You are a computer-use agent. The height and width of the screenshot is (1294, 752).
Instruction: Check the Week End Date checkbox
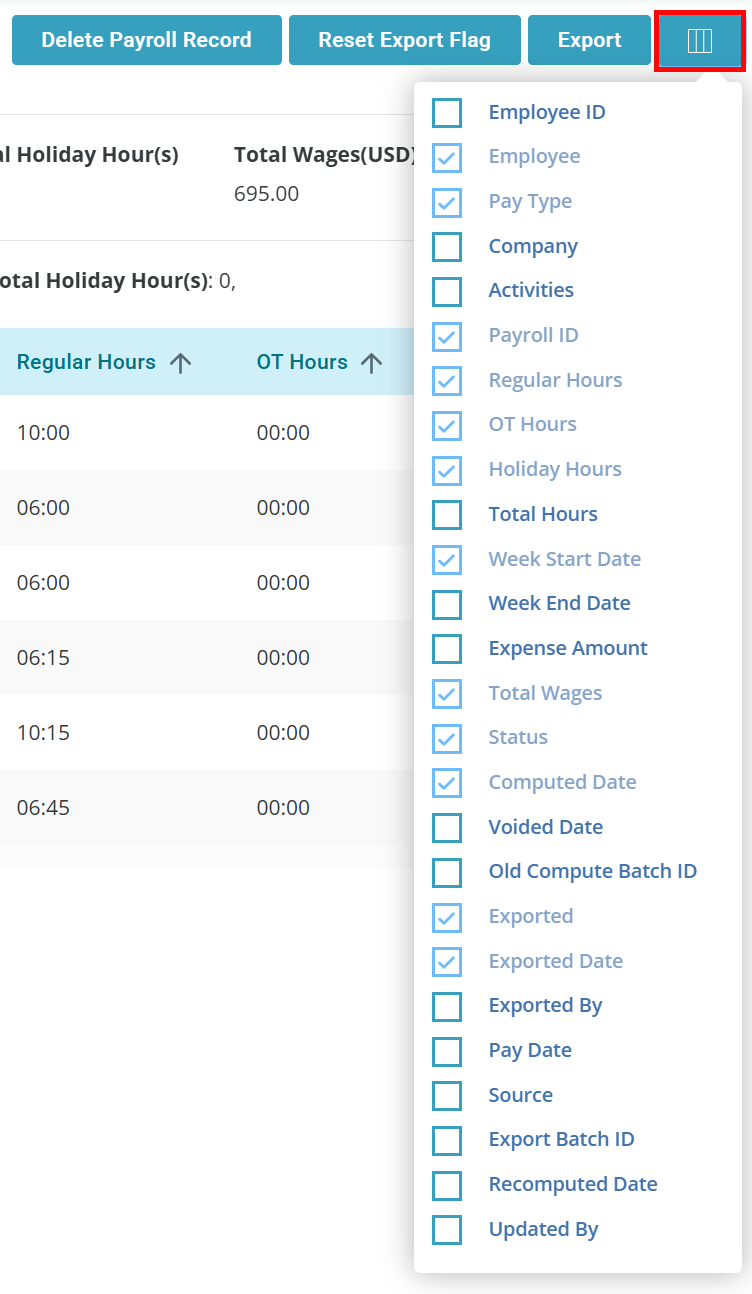(x=447, y=604)
